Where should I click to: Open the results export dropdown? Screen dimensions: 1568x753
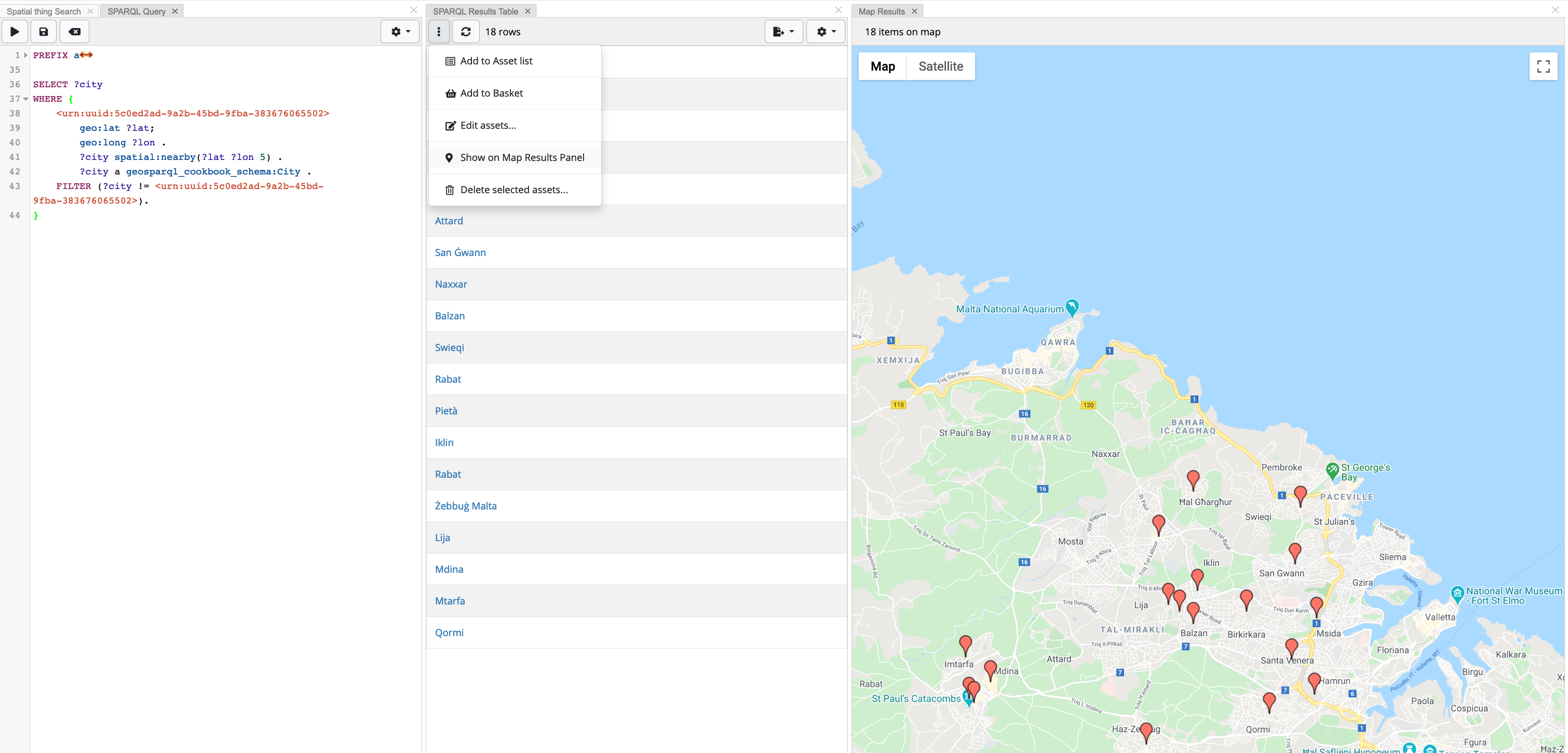pos(783,32)
